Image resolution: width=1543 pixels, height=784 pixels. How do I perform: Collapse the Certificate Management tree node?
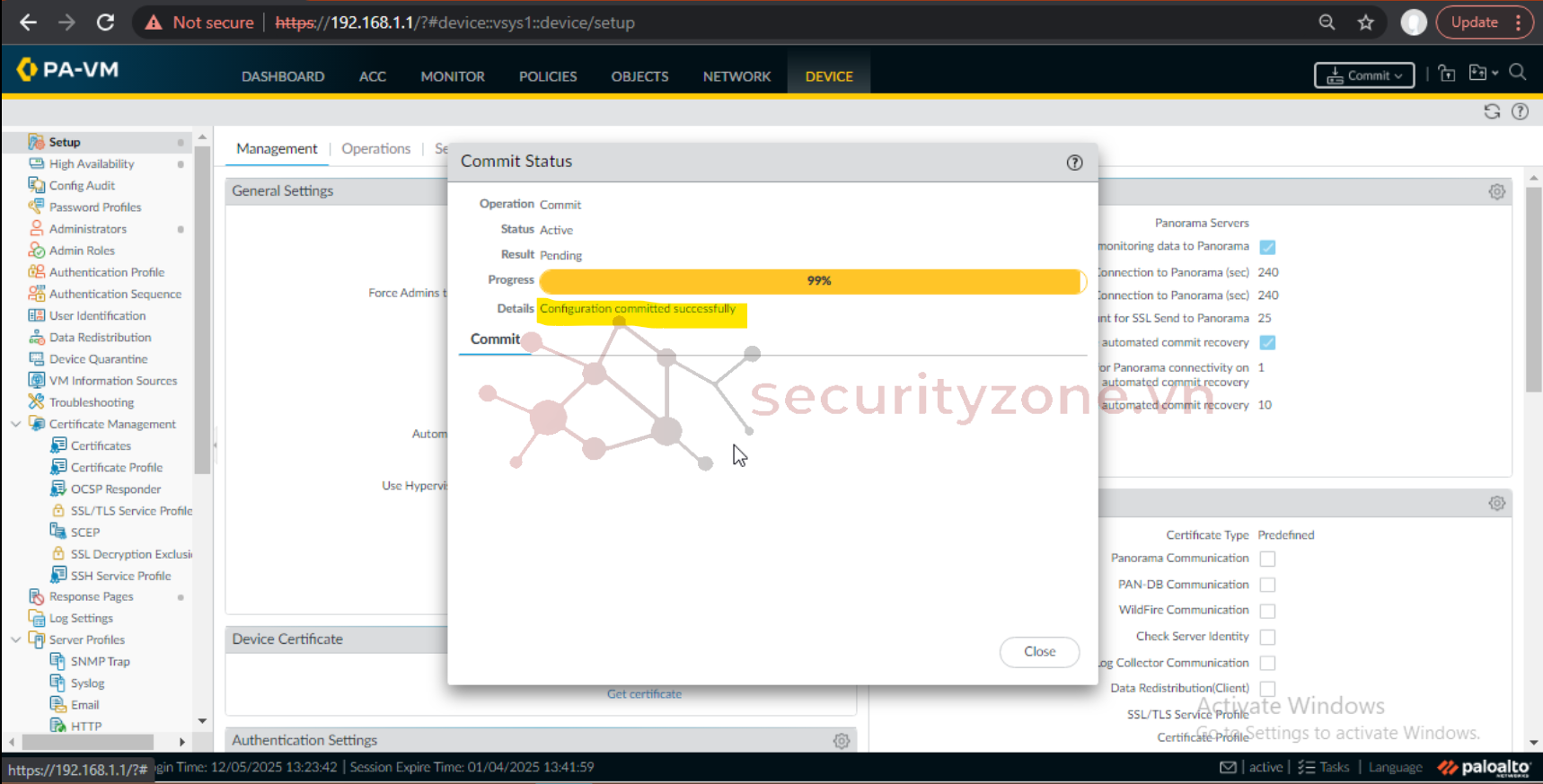(15, 424)
